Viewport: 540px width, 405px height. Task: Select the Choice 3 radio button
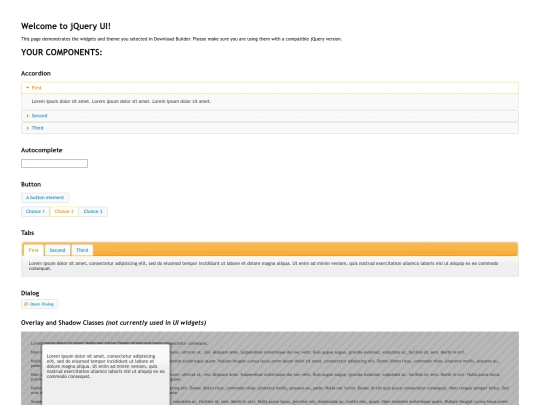tap(93, 211)
